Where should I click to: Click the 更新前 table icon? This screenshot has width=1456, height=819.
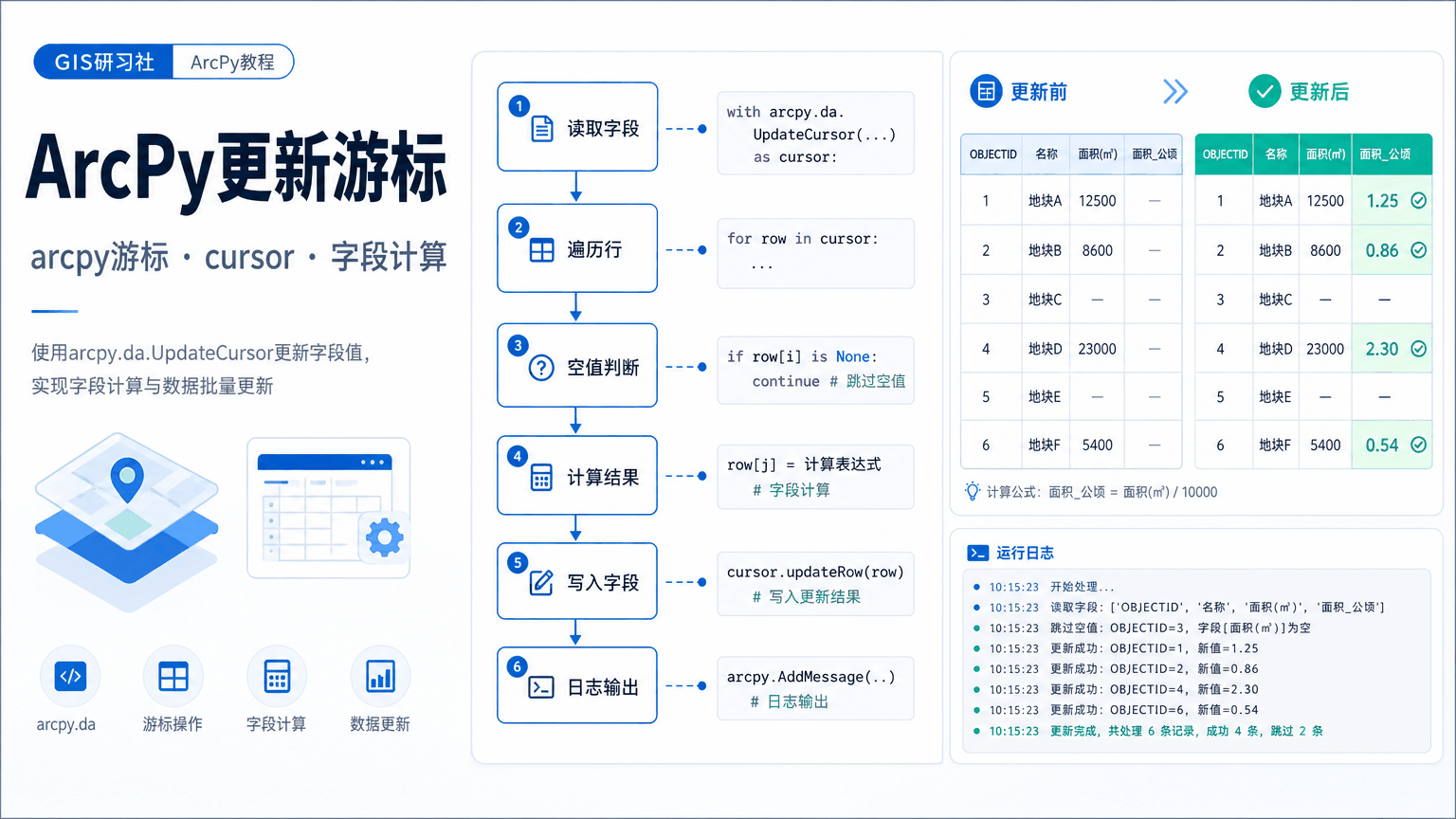click(986, 92)
